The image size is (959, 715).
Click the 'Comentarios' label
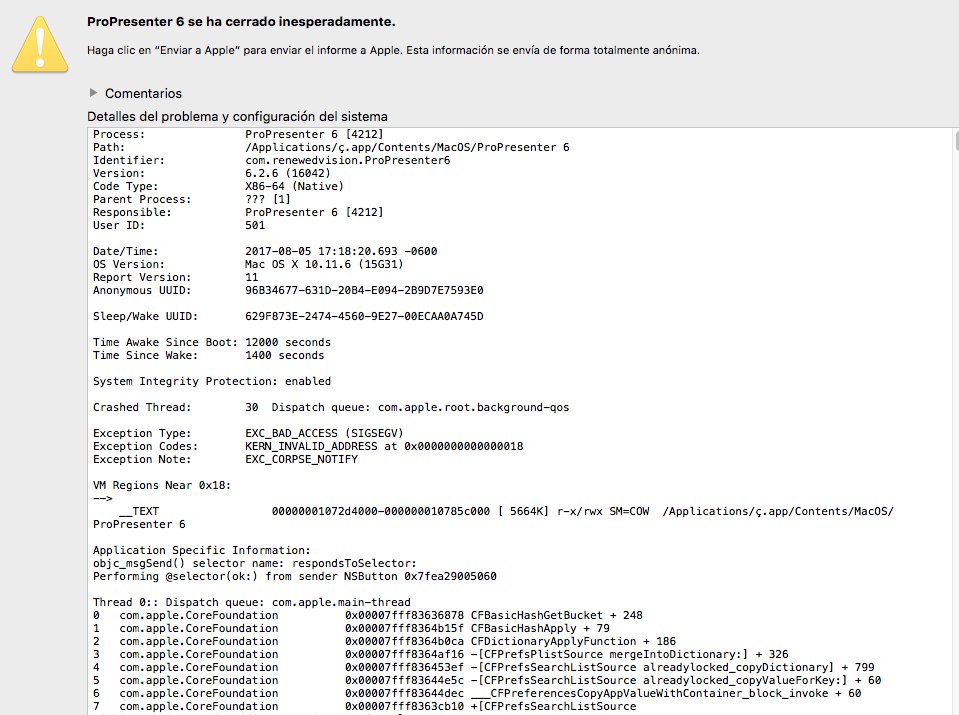(143, 94)
